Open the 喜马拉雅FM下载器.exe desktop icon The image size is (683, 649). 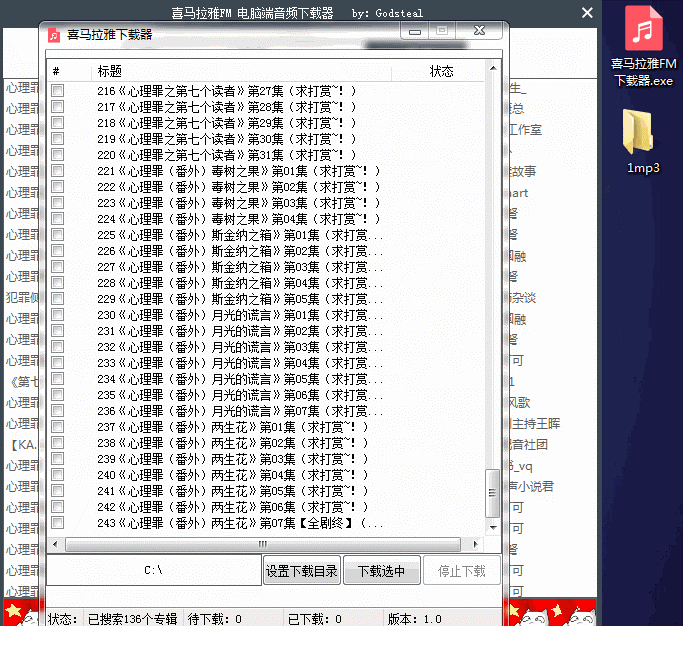(x=643, y=47)
